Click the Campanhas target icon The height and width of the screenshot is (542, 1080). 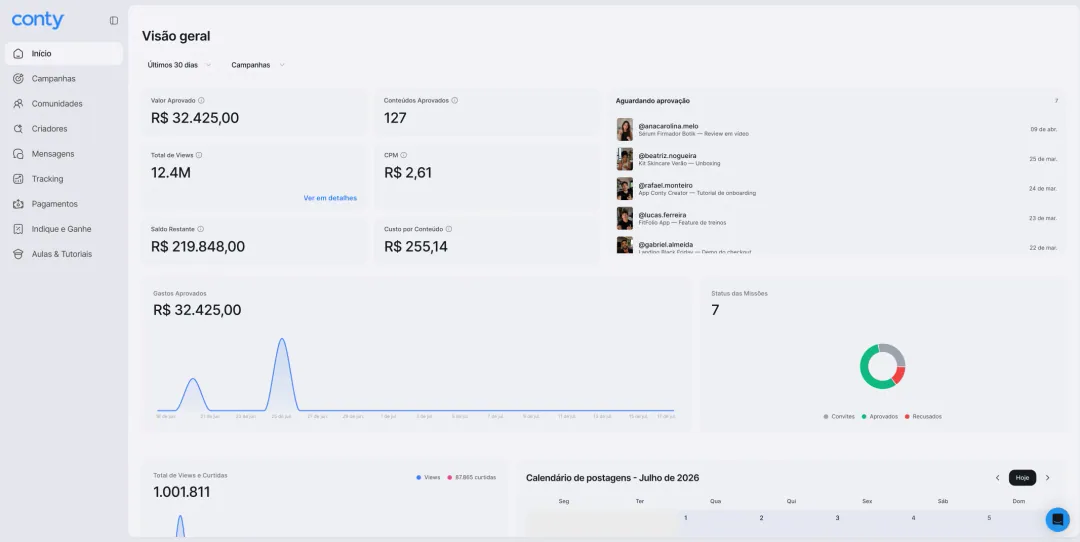(x=19, y=79)
